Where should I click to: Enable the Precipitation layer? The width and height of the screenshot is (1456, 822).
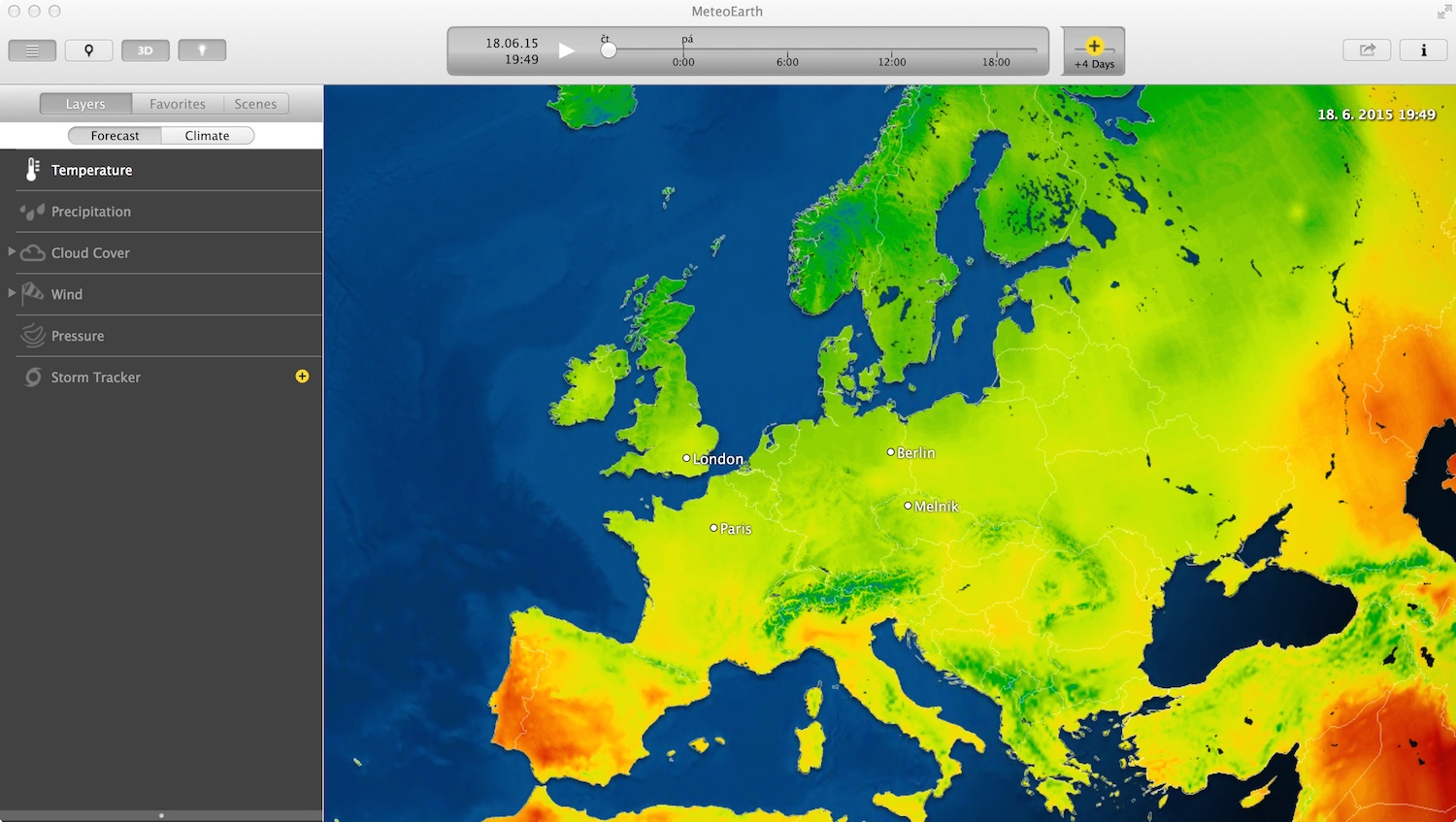point(90,212)
